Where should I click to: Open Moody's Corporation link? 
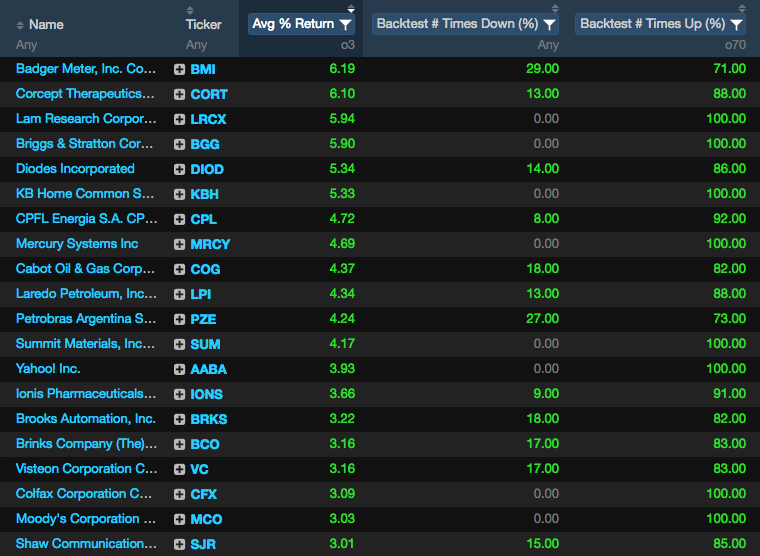coord(86,519)
